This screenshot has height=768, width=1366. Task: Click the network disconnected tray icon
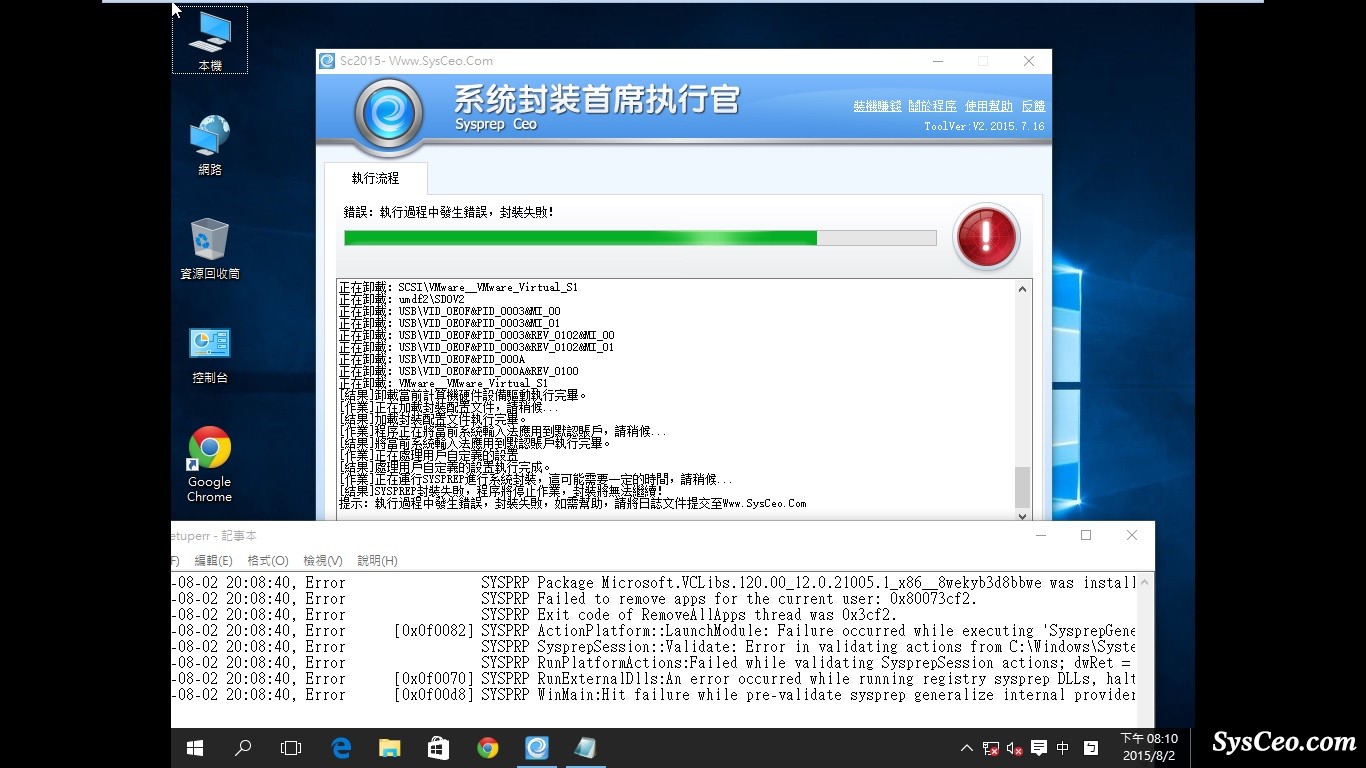pyautogui.click(x=991, y=748)
